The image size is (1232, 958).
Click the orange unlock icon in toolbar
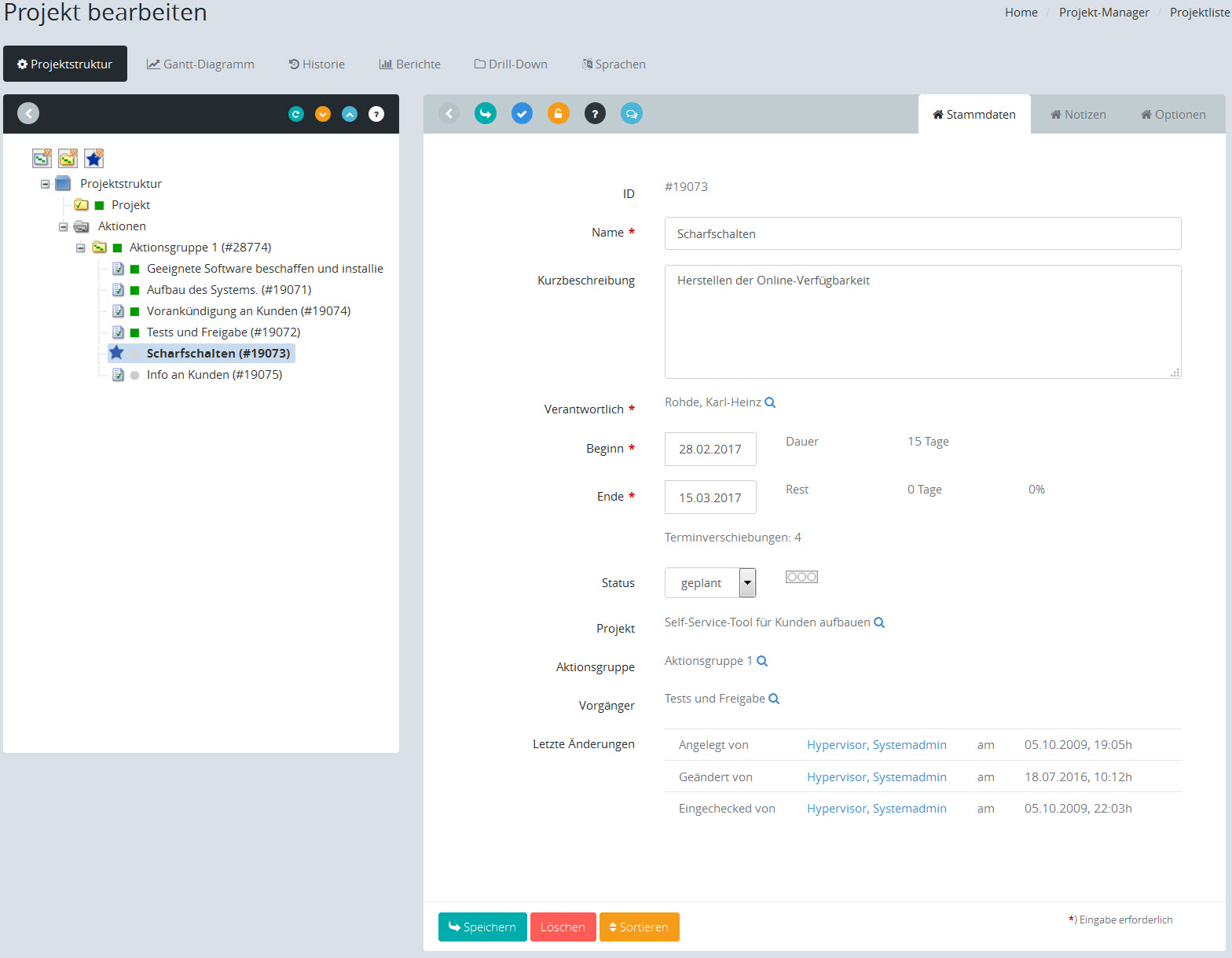(558, 114)
